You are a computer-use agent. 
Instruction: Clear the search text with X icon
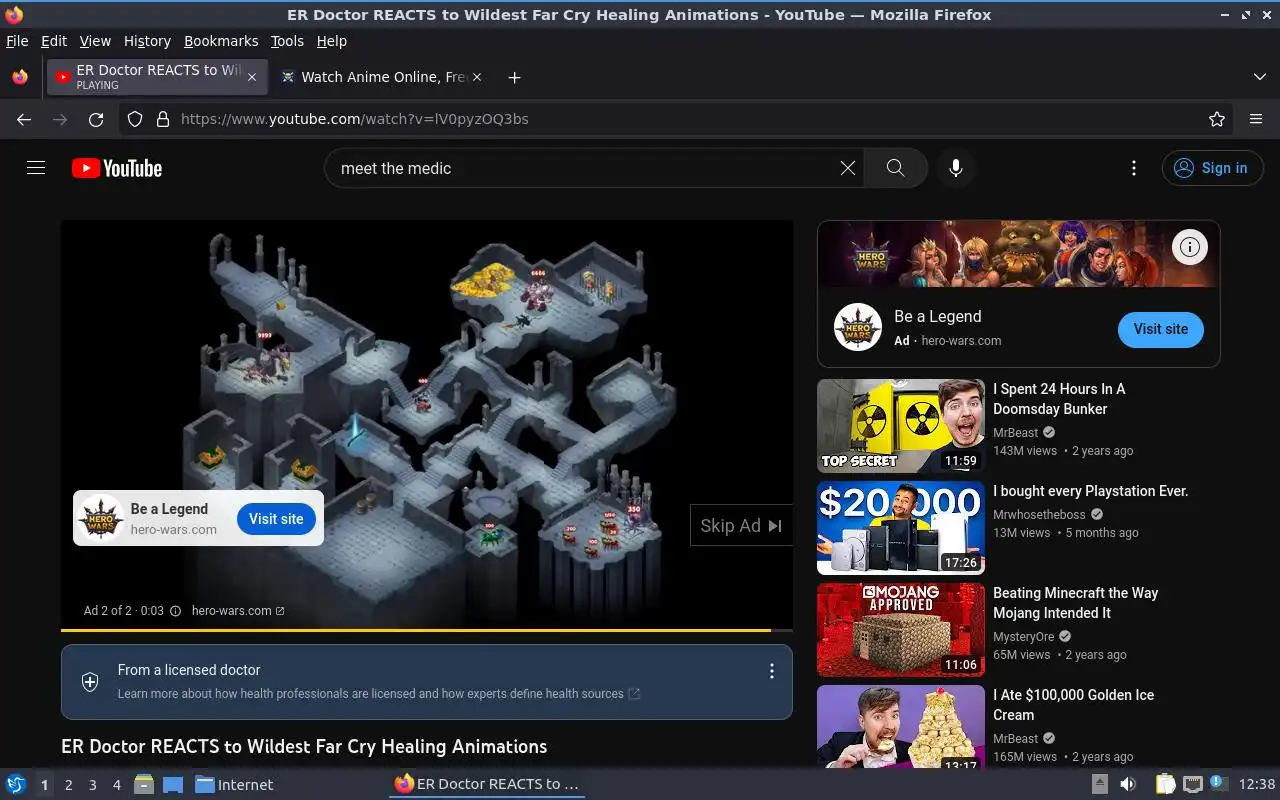pos(848,168)
